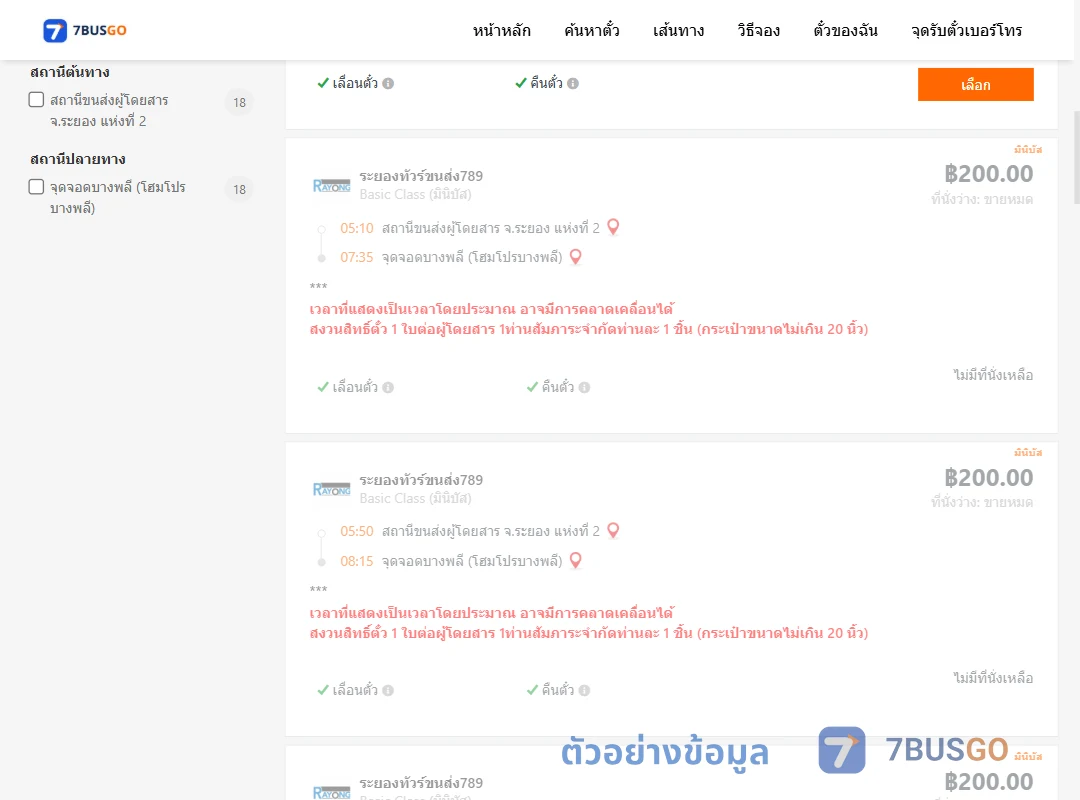Image resolution: width=1080 pixels, height=800 pixels.
Task: Open map pin for 08:15 arrival stop
Action: [576, 560]
